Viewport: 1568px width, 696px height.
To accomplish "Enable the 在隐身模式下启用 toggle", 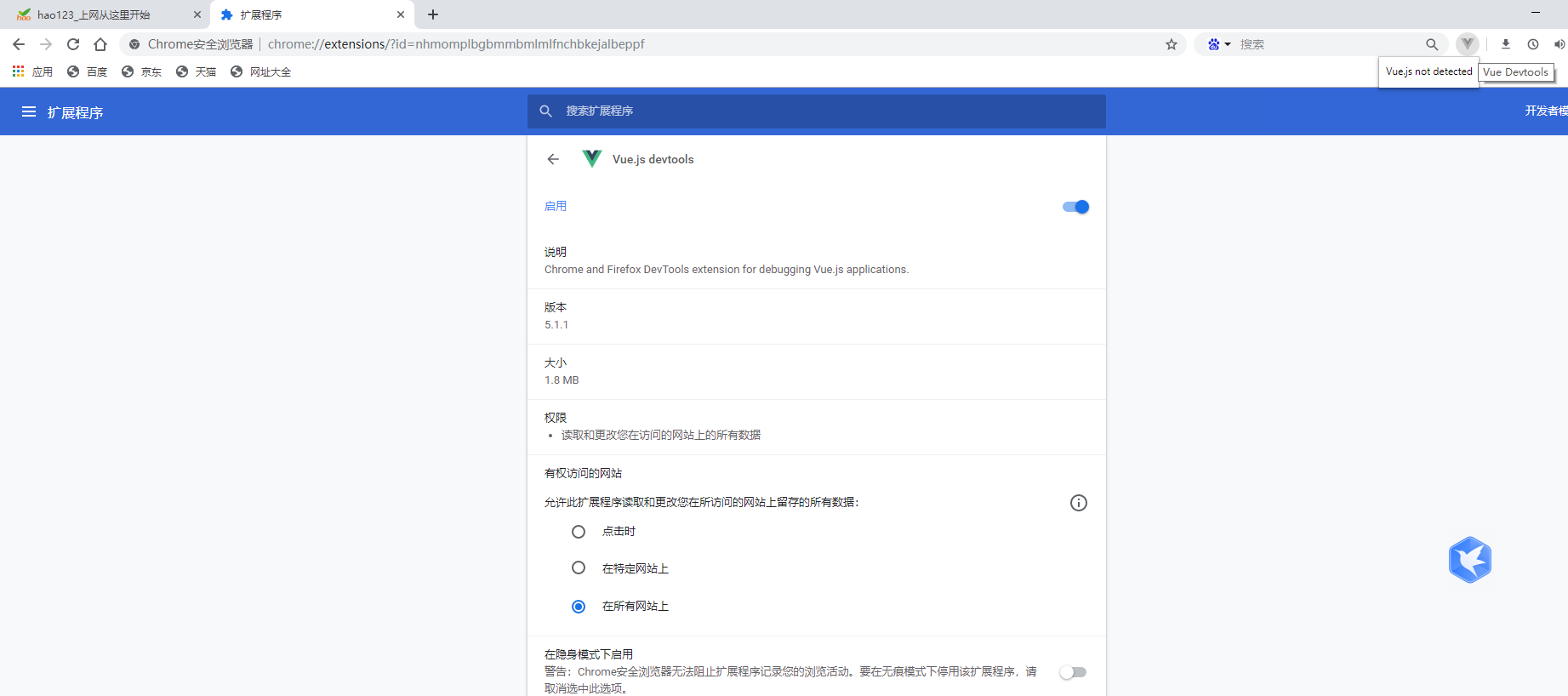I will coord(1073,672).
